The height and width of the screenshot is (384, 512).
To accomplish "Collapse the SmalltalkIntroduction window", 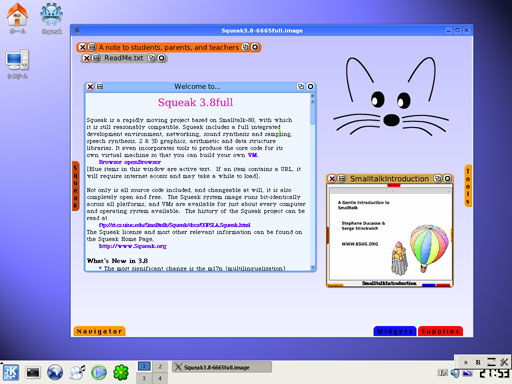I will coord(448,178).
